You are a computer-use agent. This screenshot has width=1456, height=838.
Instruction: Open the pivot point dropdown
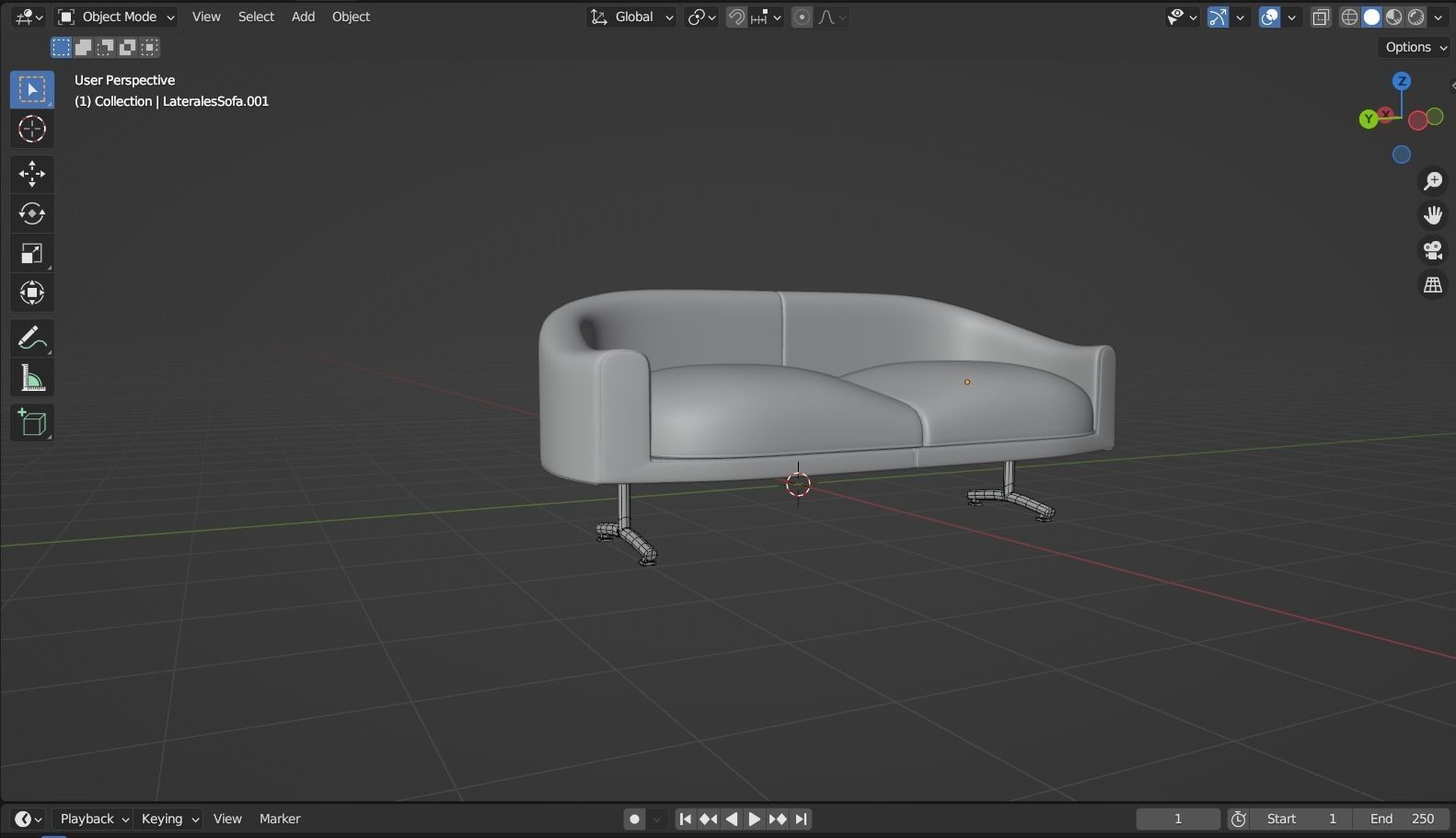701,17
